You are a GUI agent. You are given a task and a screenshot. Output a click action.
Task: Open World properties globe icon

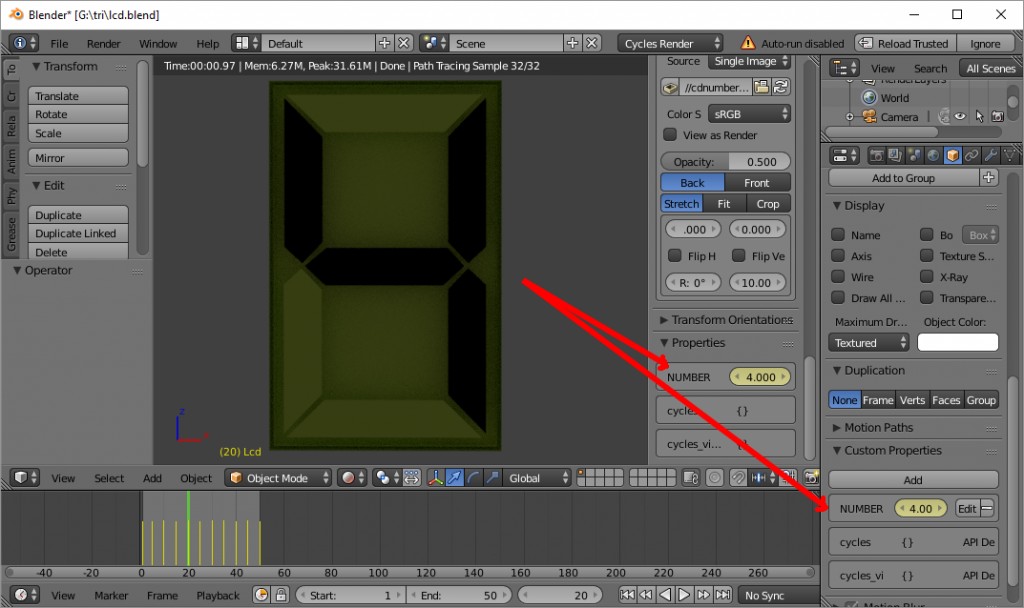coord(933,155)
